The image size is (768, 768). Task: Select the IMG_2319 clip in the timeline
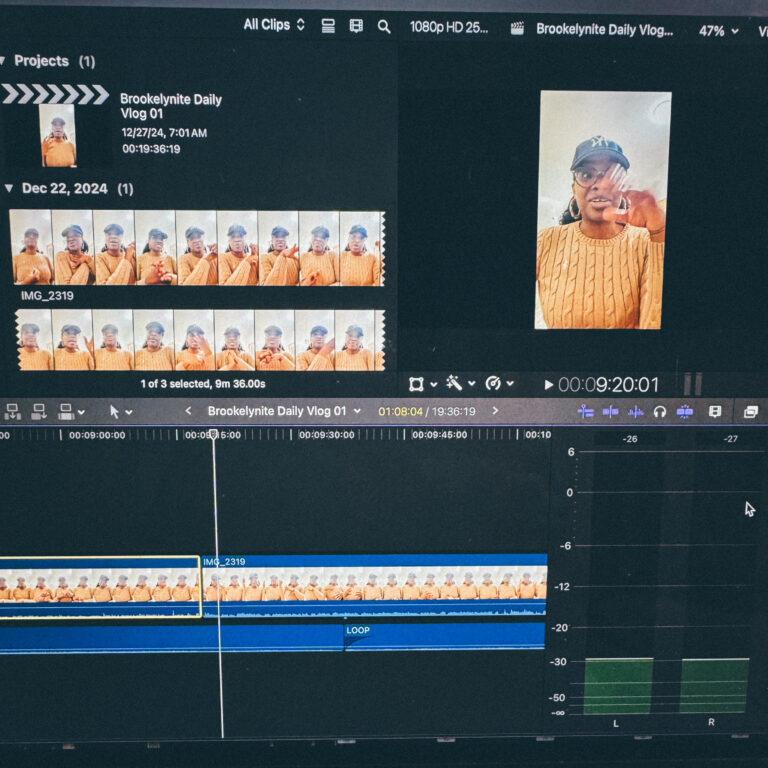[375, 585]
